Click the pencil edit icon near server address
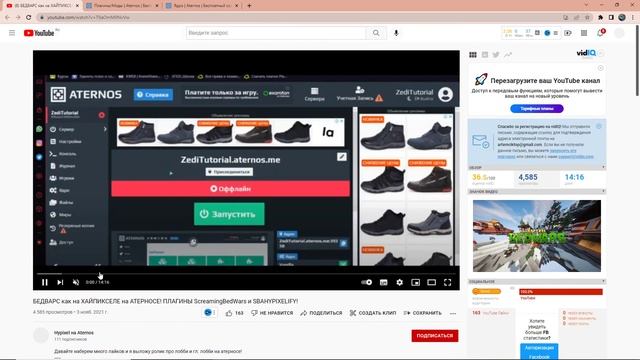Screen dimensions: 640x360 coord(342,157)
